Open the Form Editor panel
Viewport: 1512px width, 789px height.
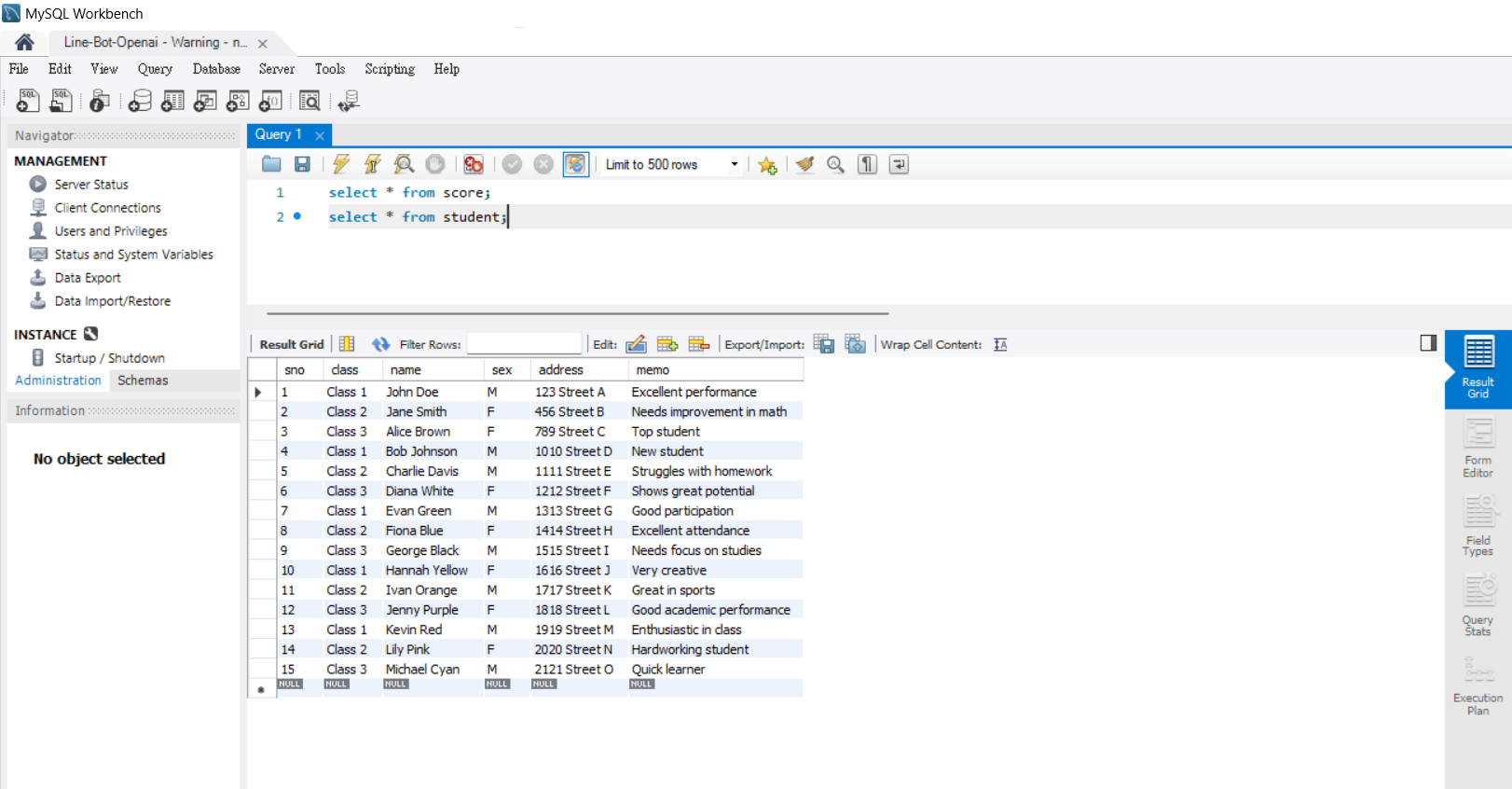pyautogui.click(x=1478, y=448)
